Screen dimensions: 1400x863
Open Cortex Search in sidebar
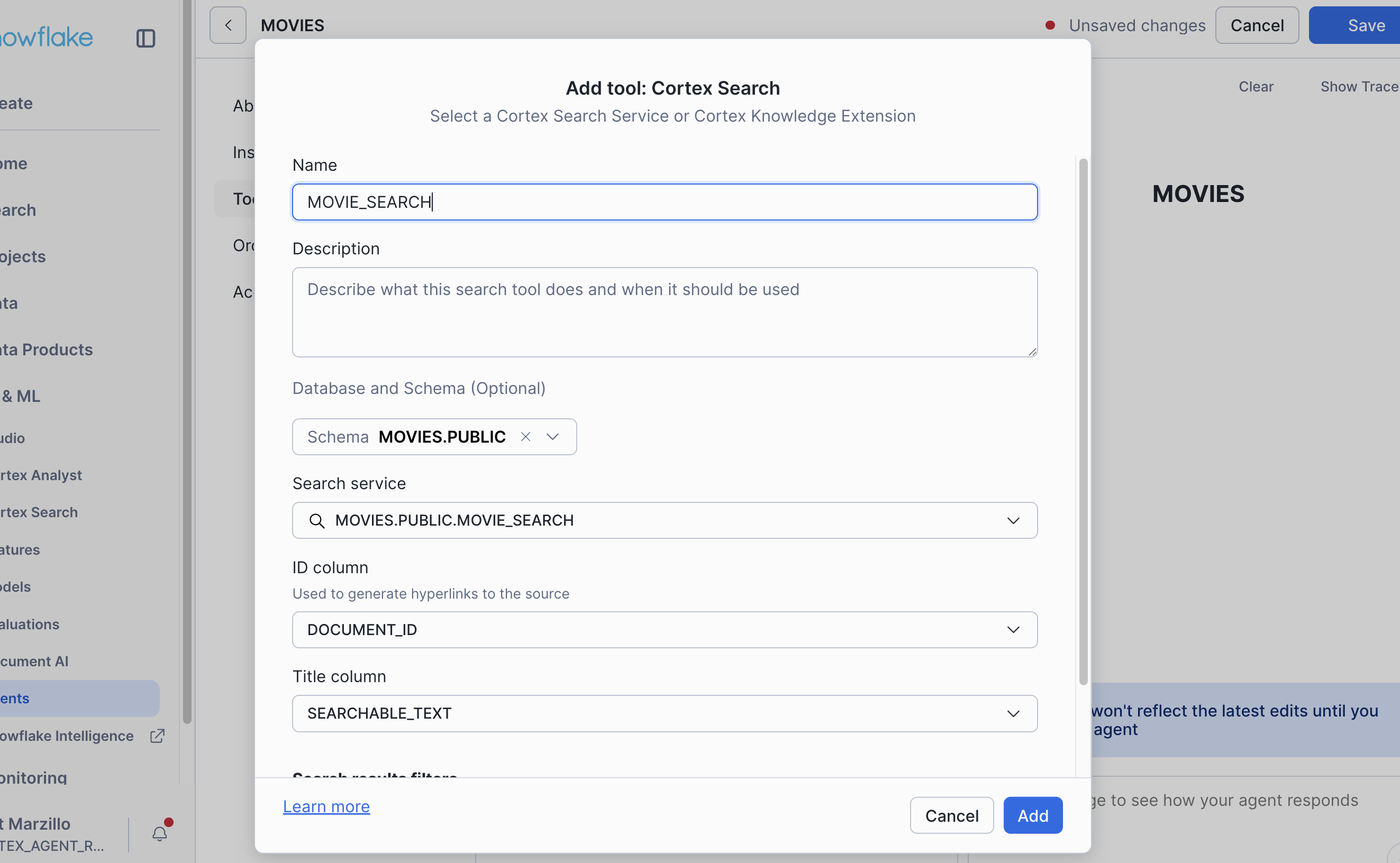39,512
